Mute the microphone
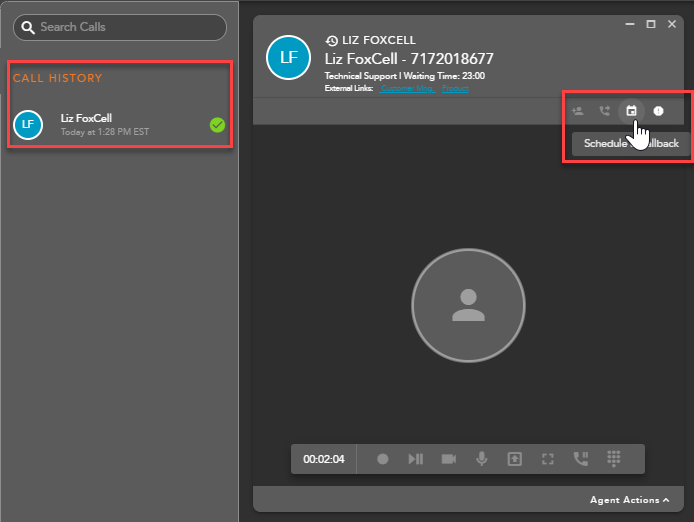 481,459
